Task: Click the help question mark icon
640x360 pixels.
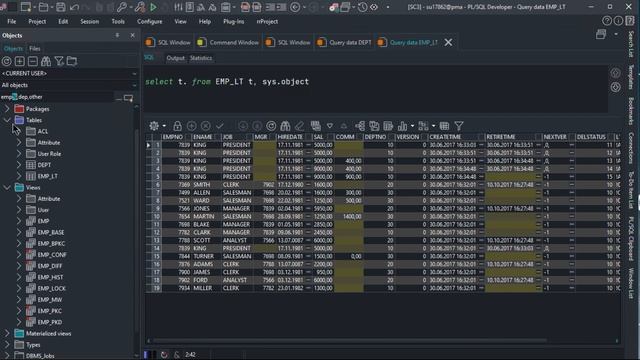Action: [x=607, y=21]
